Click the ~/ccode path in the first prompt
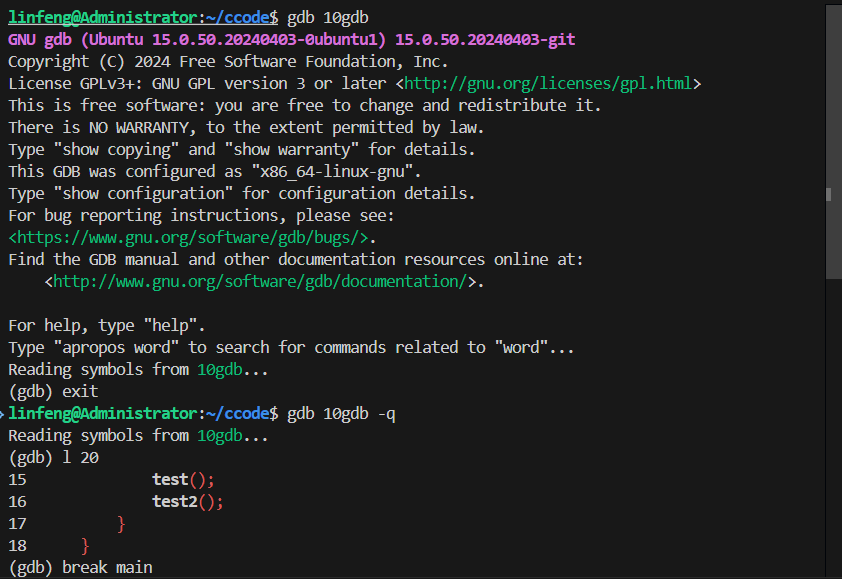This screenshot has width=842, height=579. pos(237,18)
